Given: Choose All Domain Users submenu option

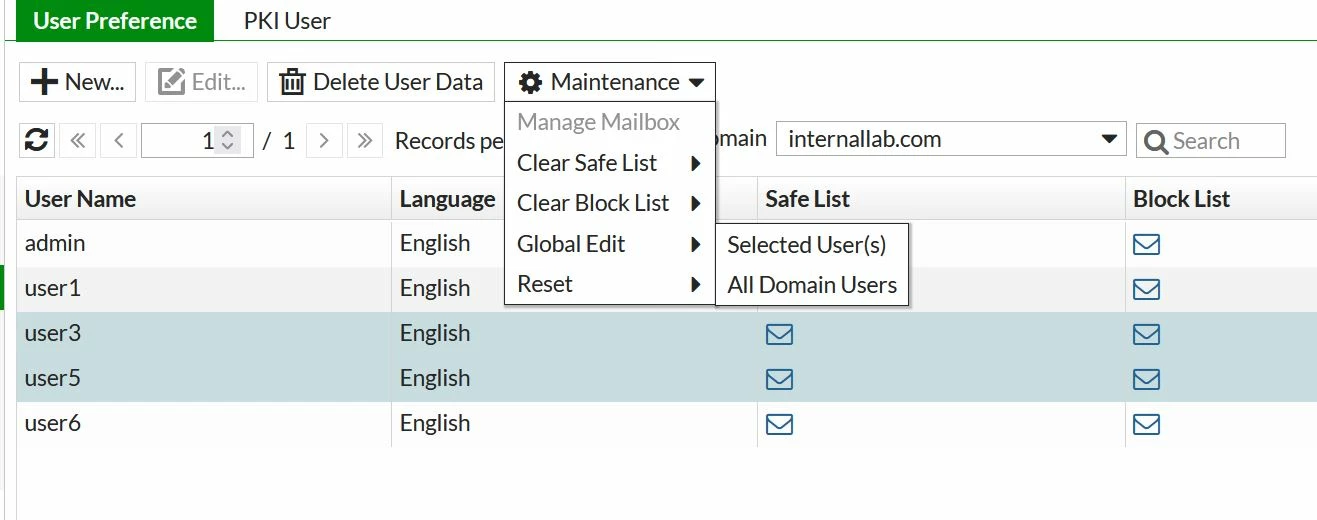Looking at the screenshot, I should point(812,285).
